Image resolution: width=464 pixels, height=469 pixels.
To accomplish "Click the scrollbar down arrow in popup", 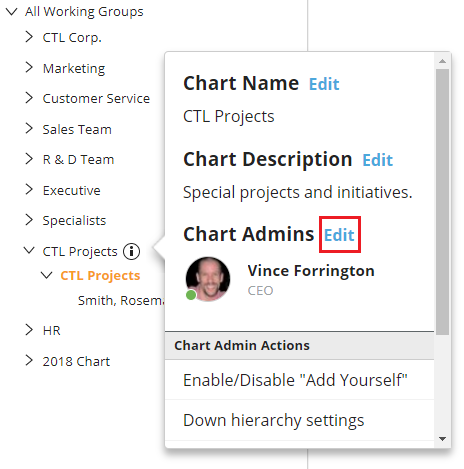I will point(442,439).
